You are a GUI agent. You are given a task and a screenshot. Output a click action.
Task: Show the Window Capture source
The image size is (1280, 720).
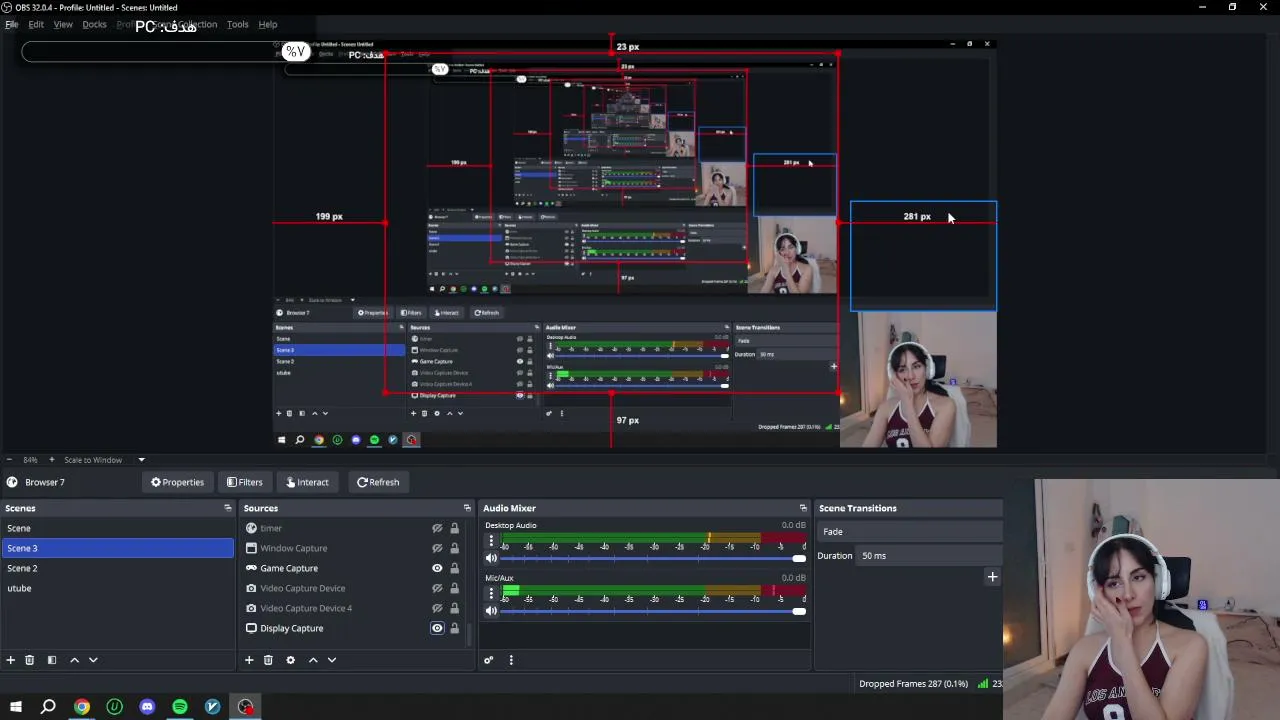pos(437,548)
